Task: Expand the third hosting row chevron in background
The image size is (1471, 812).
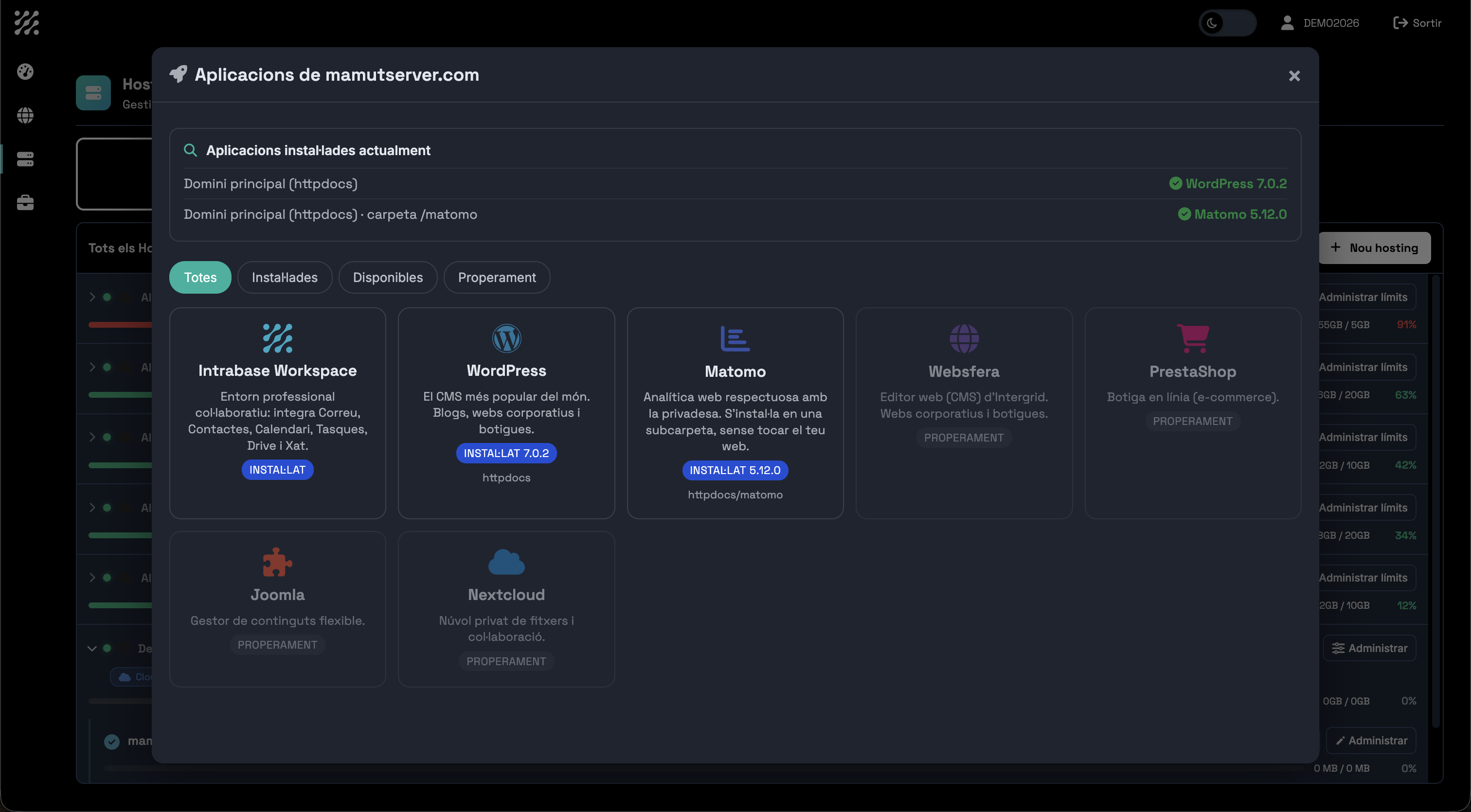Action: click(92, 437)
